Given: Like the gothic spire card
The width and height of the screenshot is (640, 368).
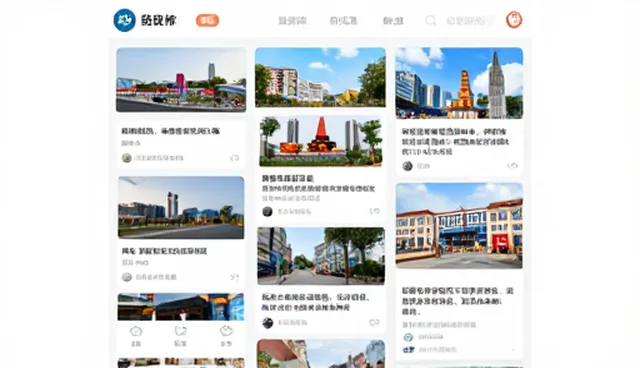Looking at the screenshot, I should pyautogui.click(x=512, y=166).
